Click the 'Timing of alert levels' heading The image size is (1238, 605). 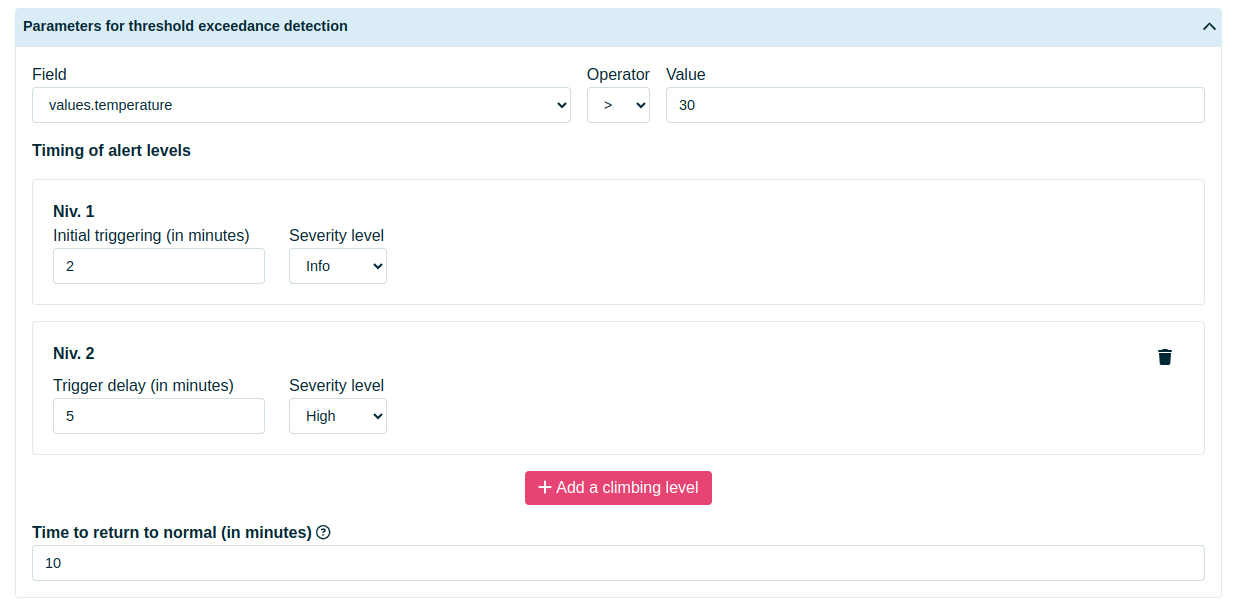pyautogui.click(x=111, y=150)
